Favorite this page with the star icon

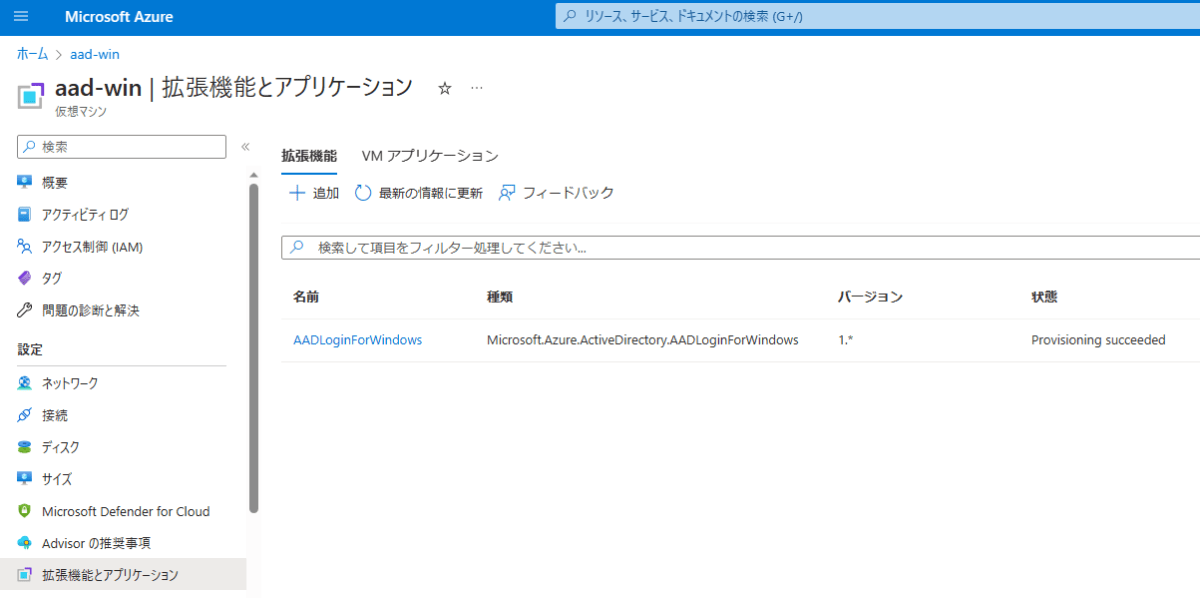(x=445, y=88)
